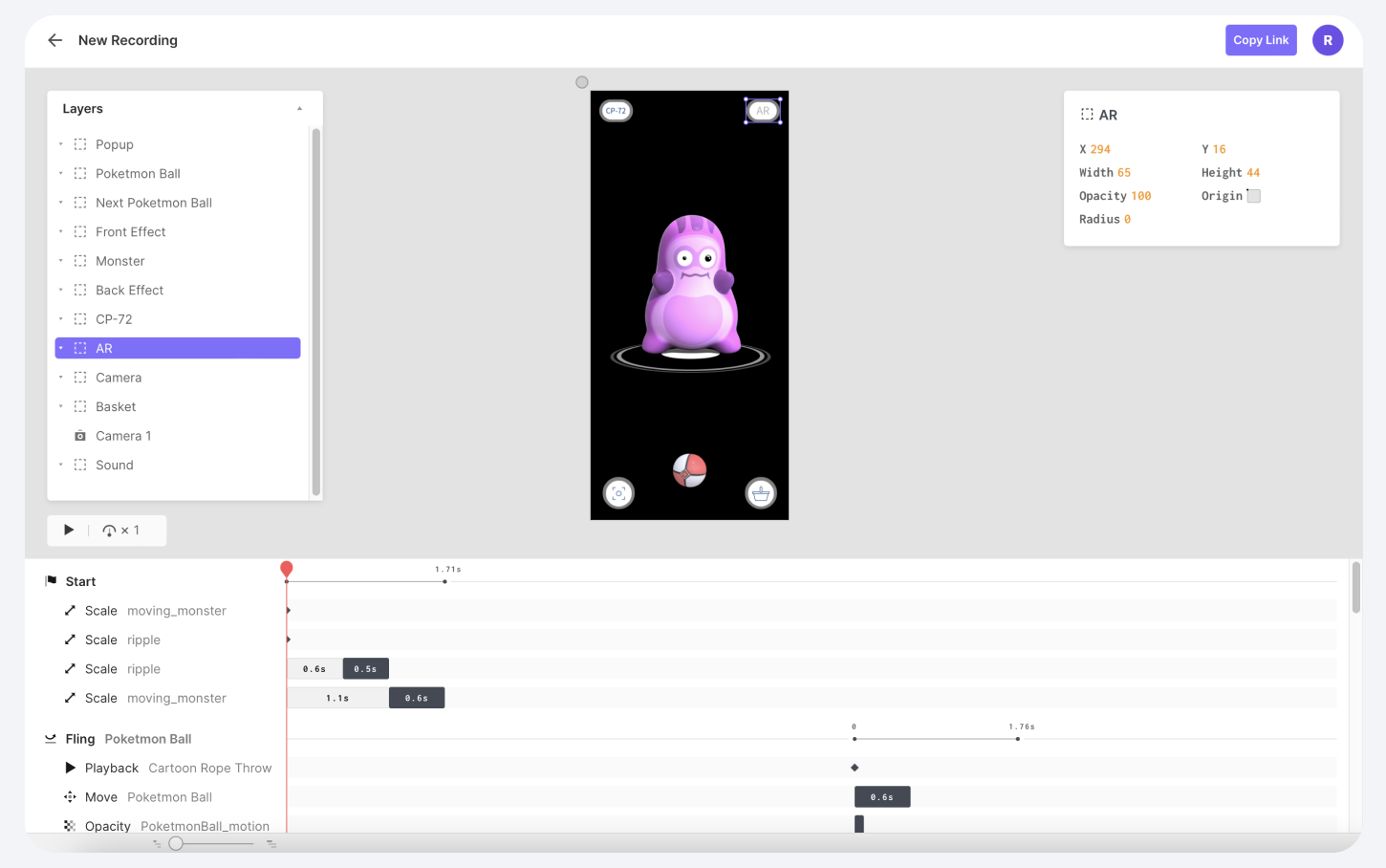This screenshot has height=868, width=1386.
Task: Expand the Poketmon Ball layer arrow
Action: tap(61, 174)
